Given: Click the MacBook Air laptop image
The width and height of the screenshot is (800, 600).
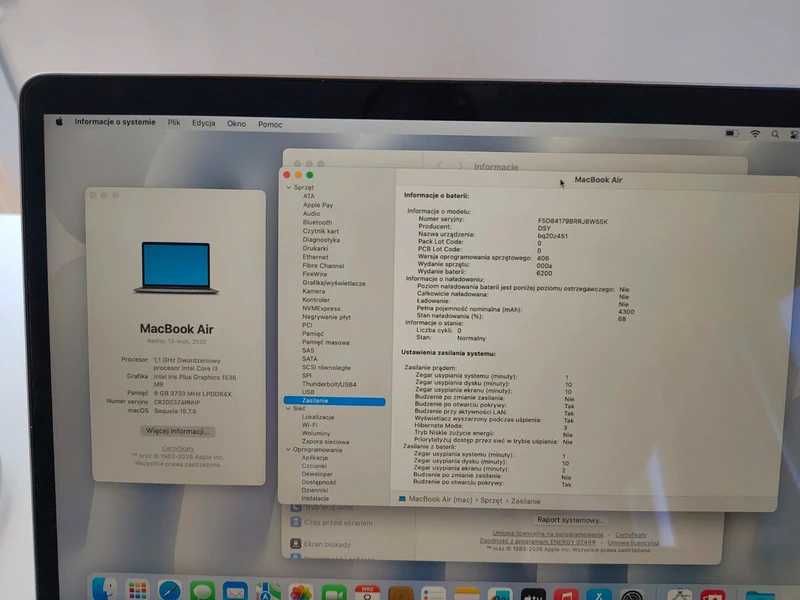Looking at the screenshot, I should coord(176,267).
